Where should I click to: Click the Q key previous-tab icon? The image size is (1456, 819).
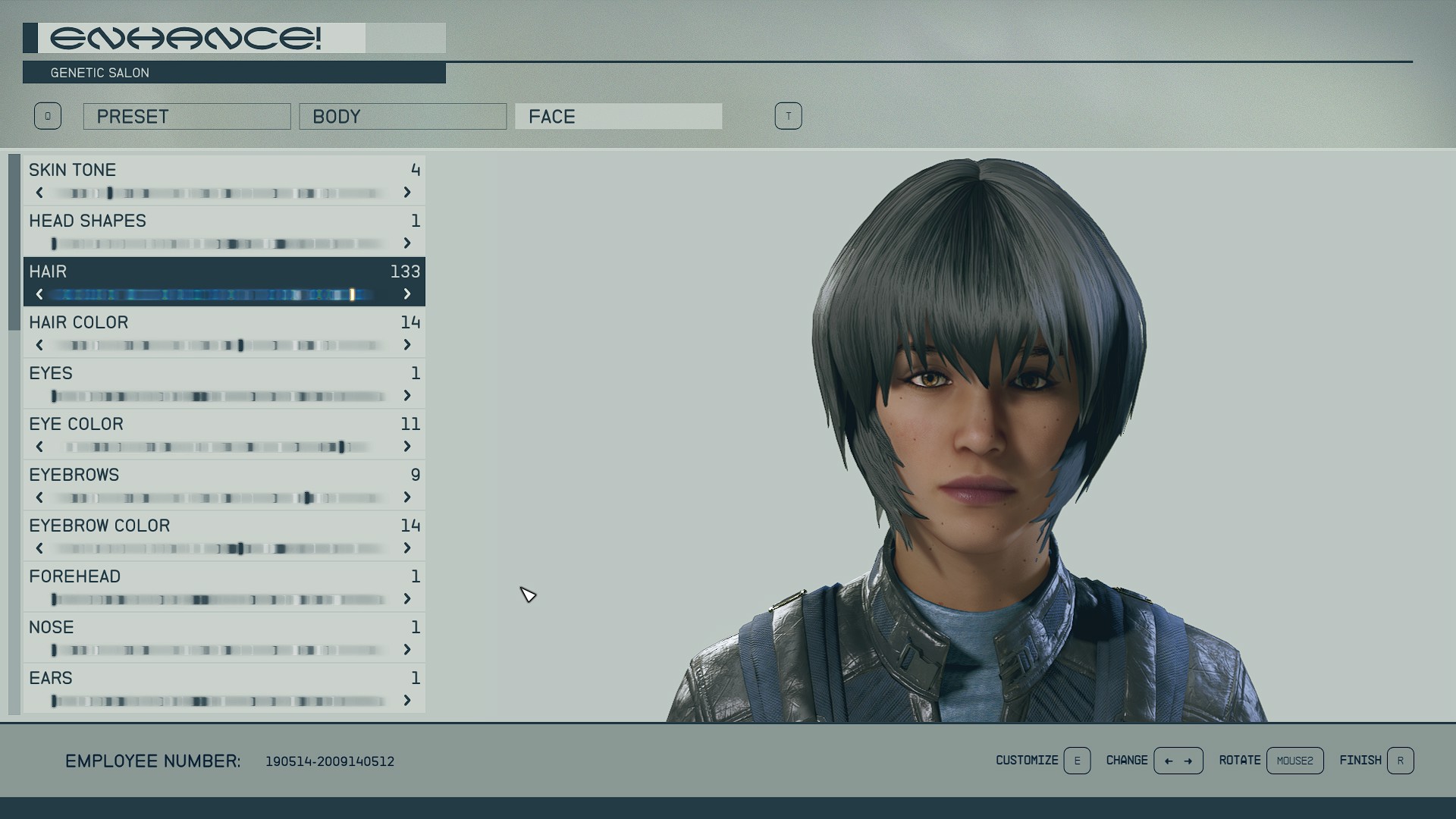tap(47, 116)
